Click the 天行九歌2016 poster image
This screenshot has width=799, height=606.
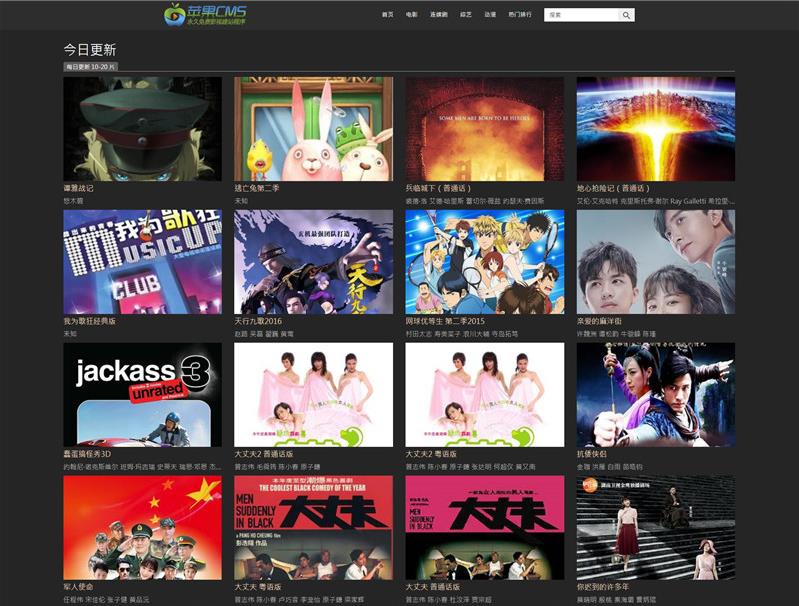(x=313, y=261)
